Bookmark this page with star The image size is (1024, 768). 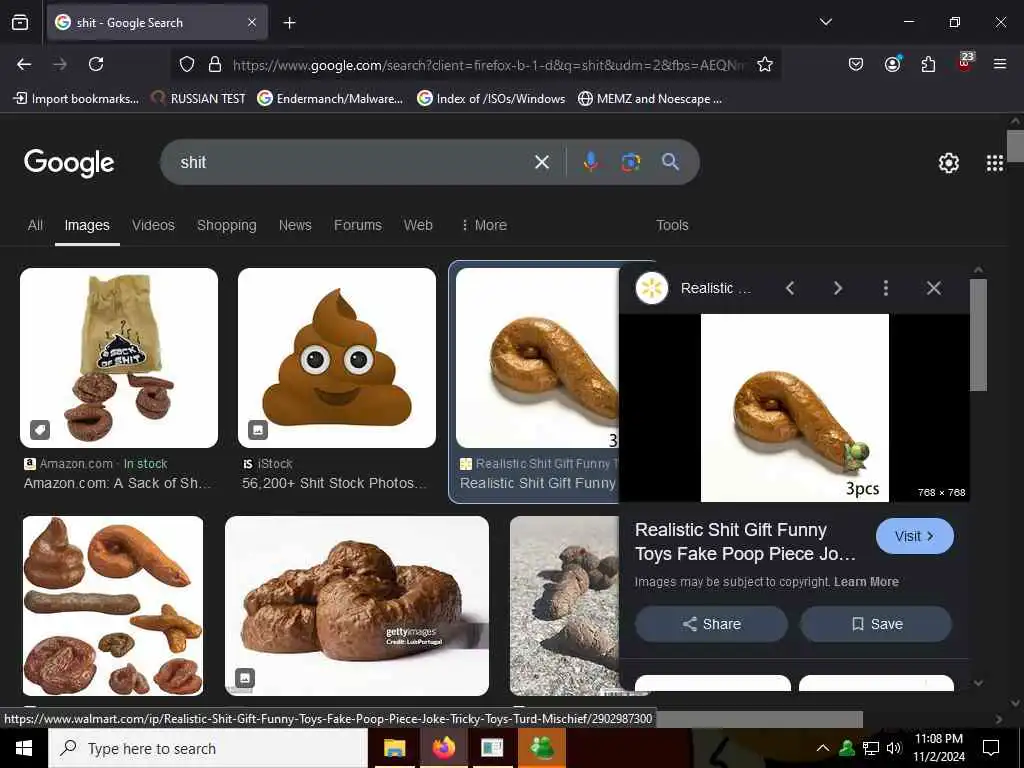click(765, 64)
